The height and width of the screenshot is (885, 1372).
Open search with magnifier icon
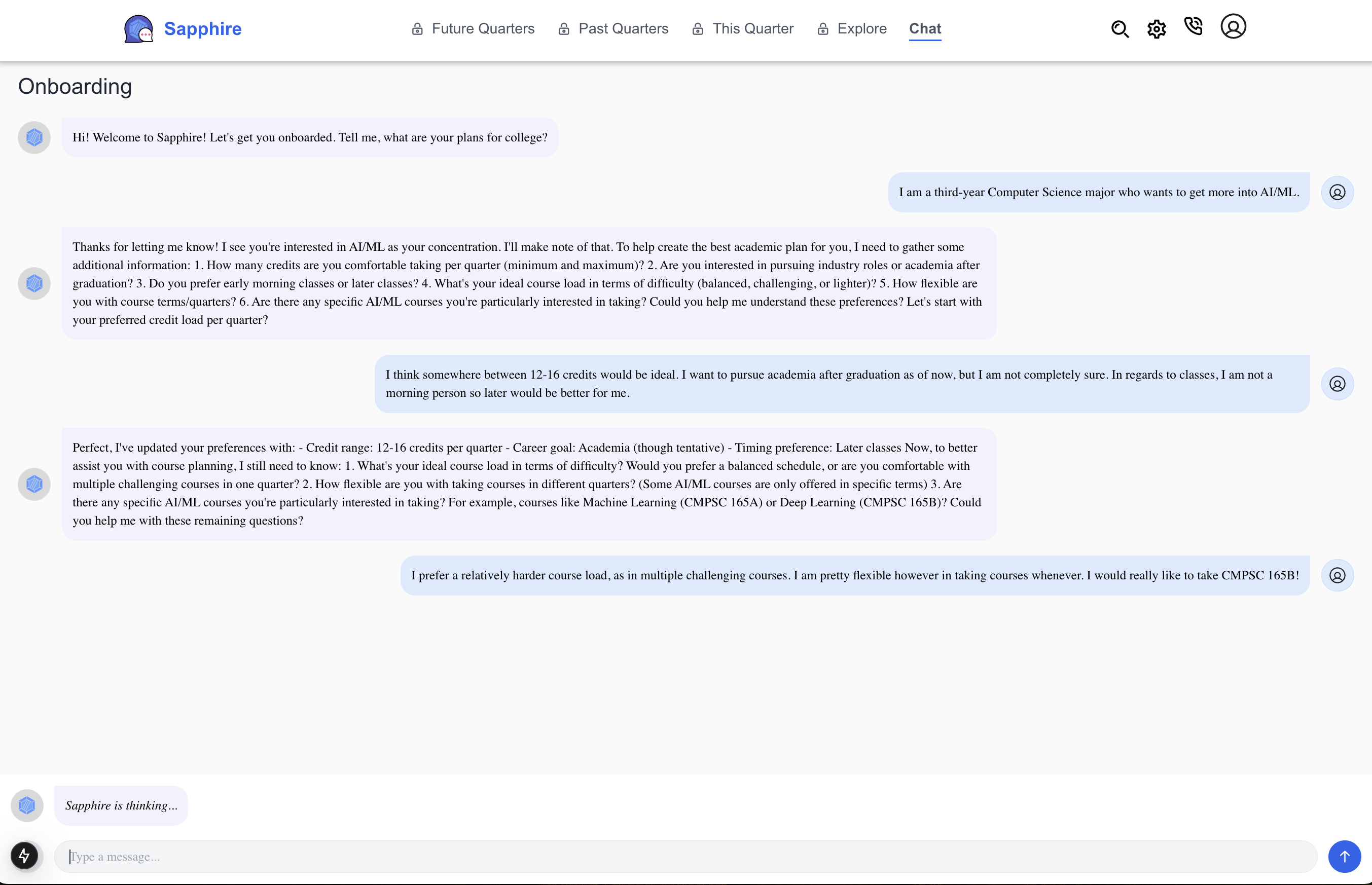pyautogui.click(x=1120, y=29)
